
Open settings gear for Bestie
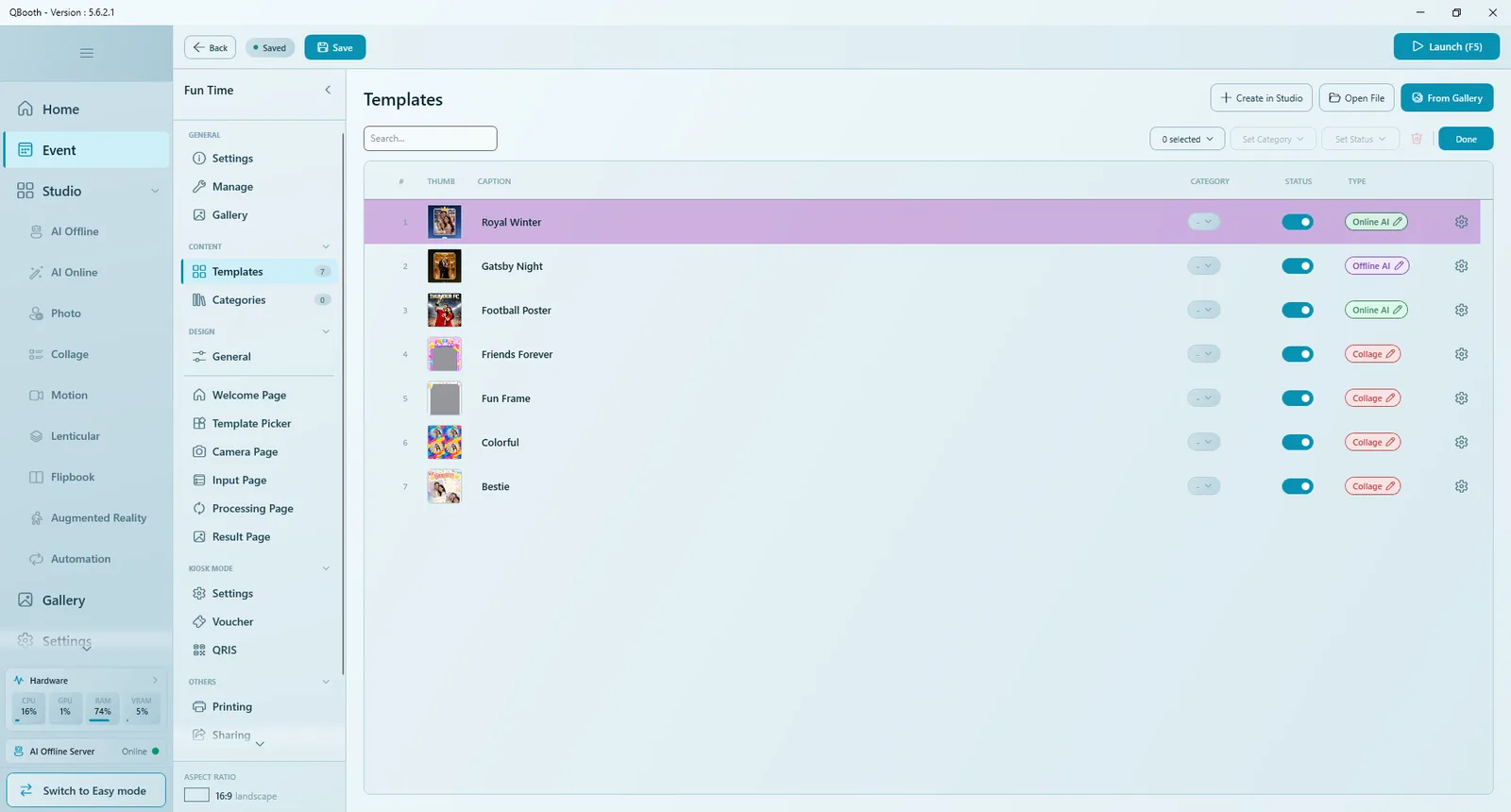1461,486
